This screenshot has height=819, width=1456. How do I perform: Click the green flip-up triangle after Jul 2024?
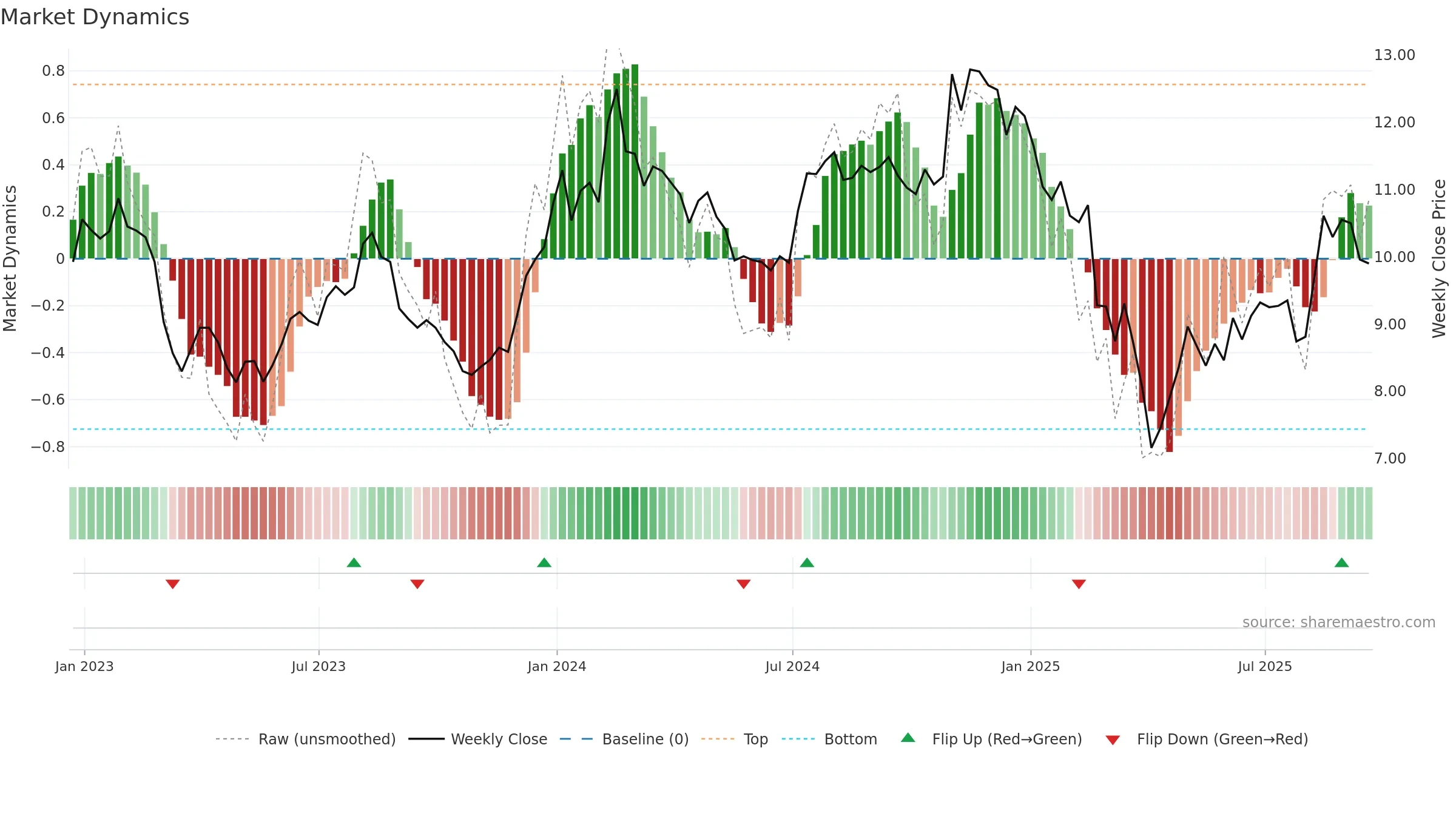point(807,562)
